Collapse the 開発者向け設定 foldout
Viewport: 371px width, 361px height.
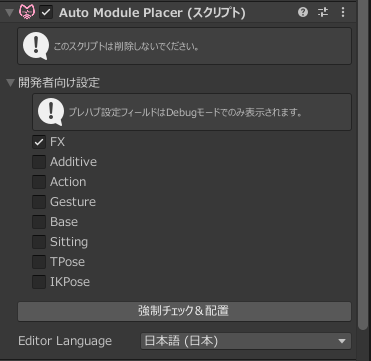11,82
